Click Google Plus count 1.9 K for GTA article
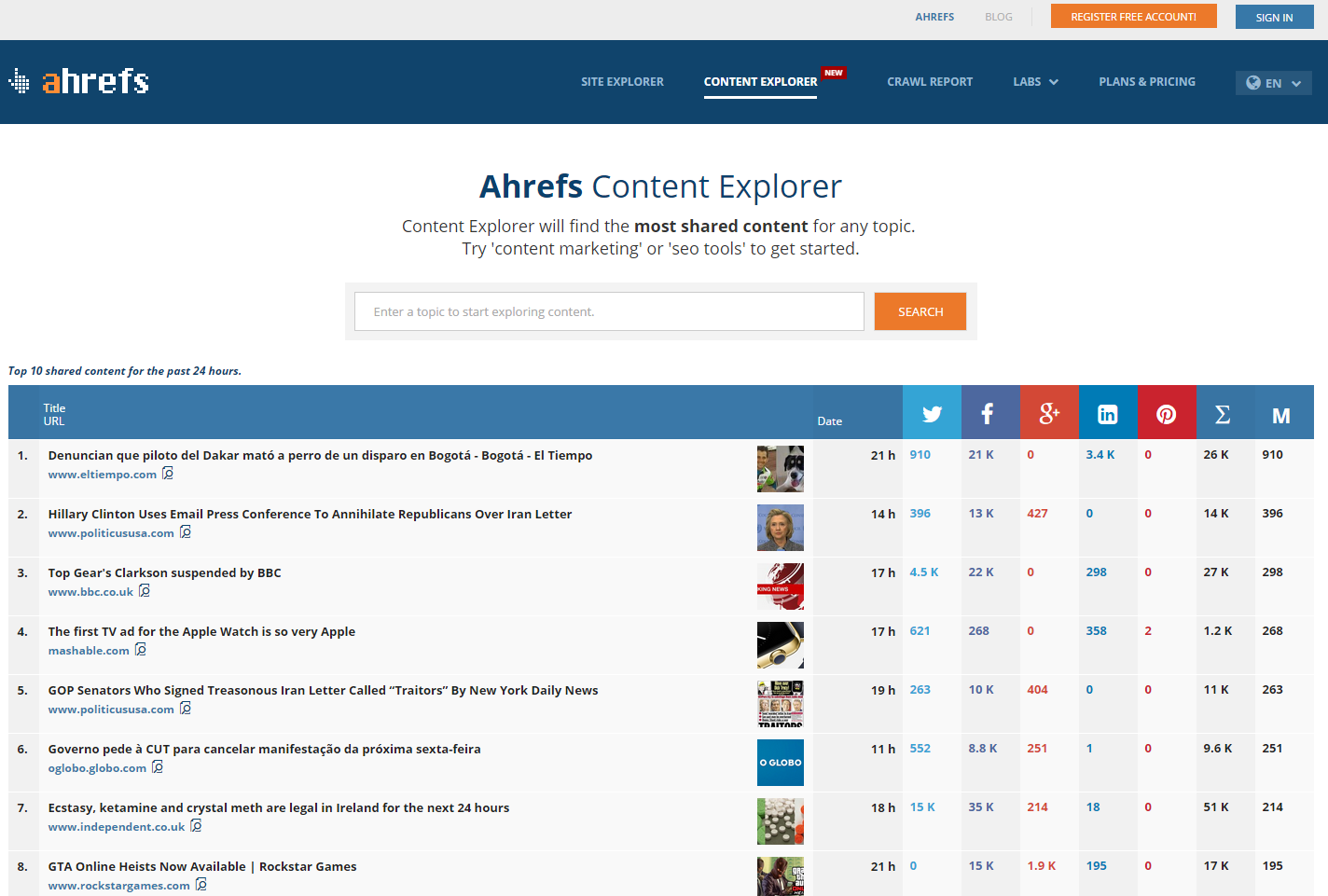The image size is (1328, 896). [x=1042, y=866]
